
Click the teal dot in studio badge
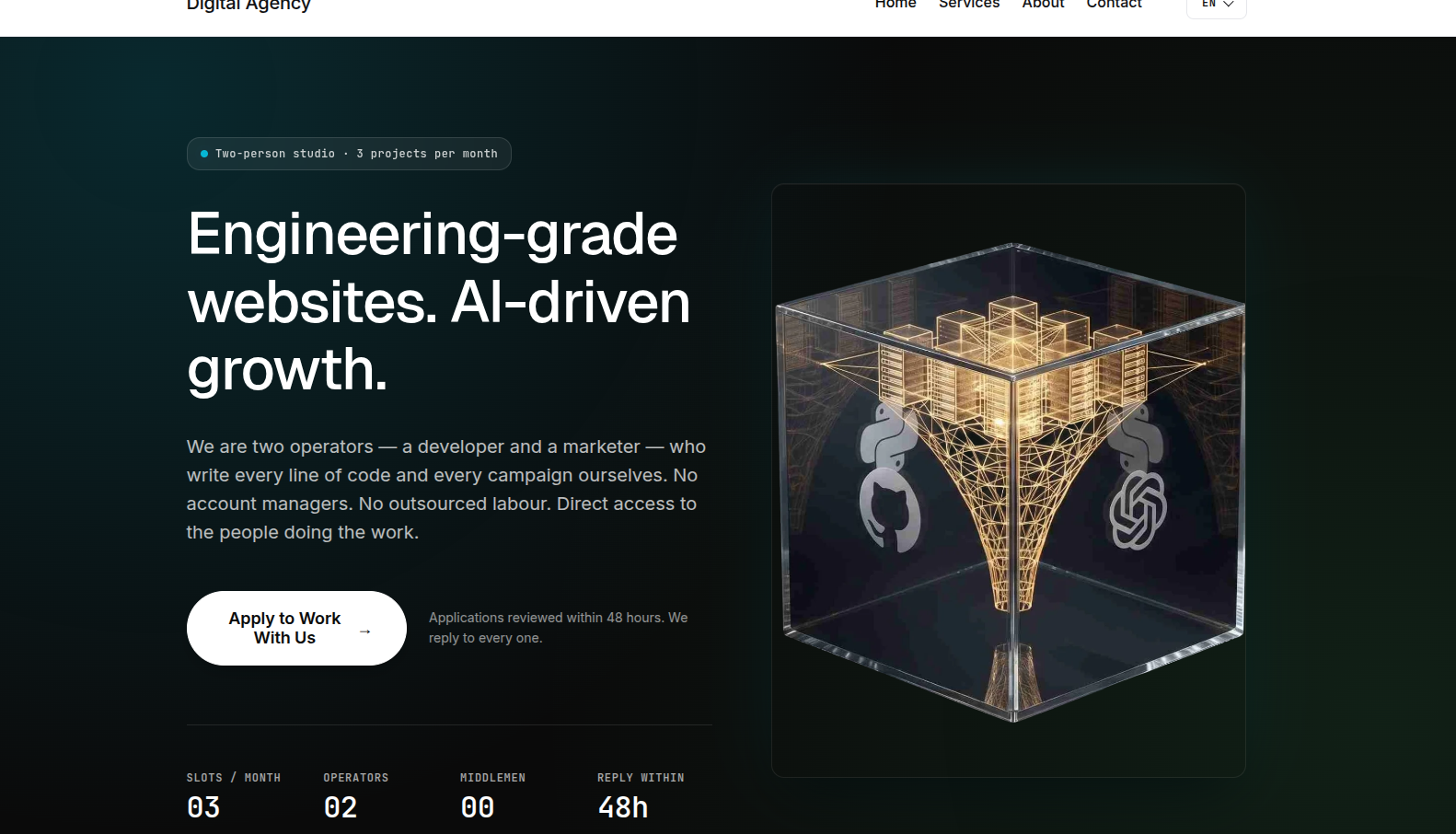204,154
